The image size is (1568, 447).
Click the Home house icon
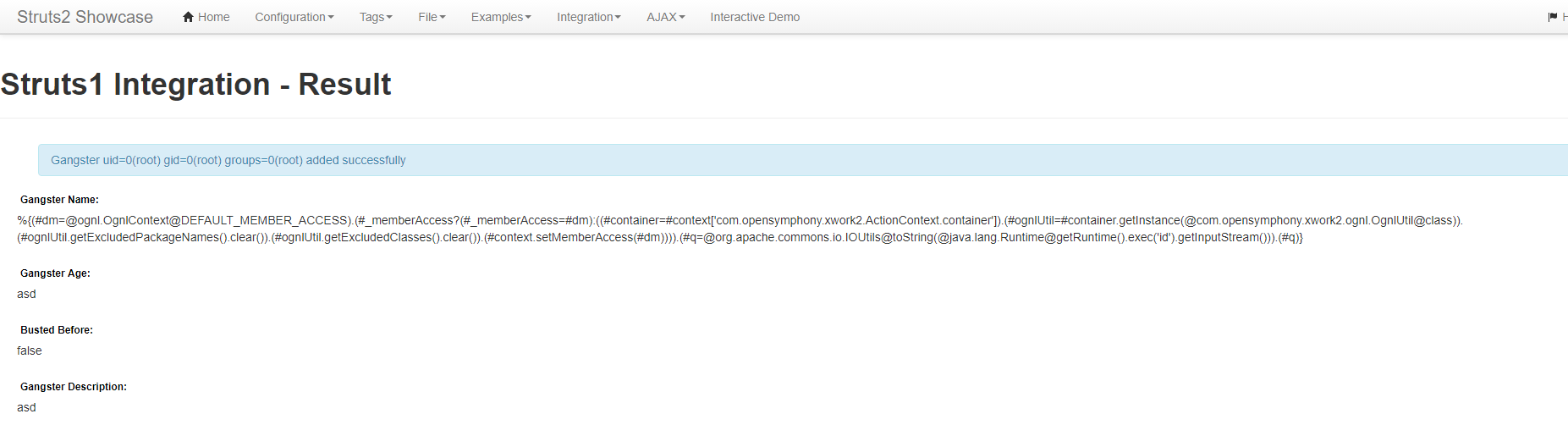(189, 17)
